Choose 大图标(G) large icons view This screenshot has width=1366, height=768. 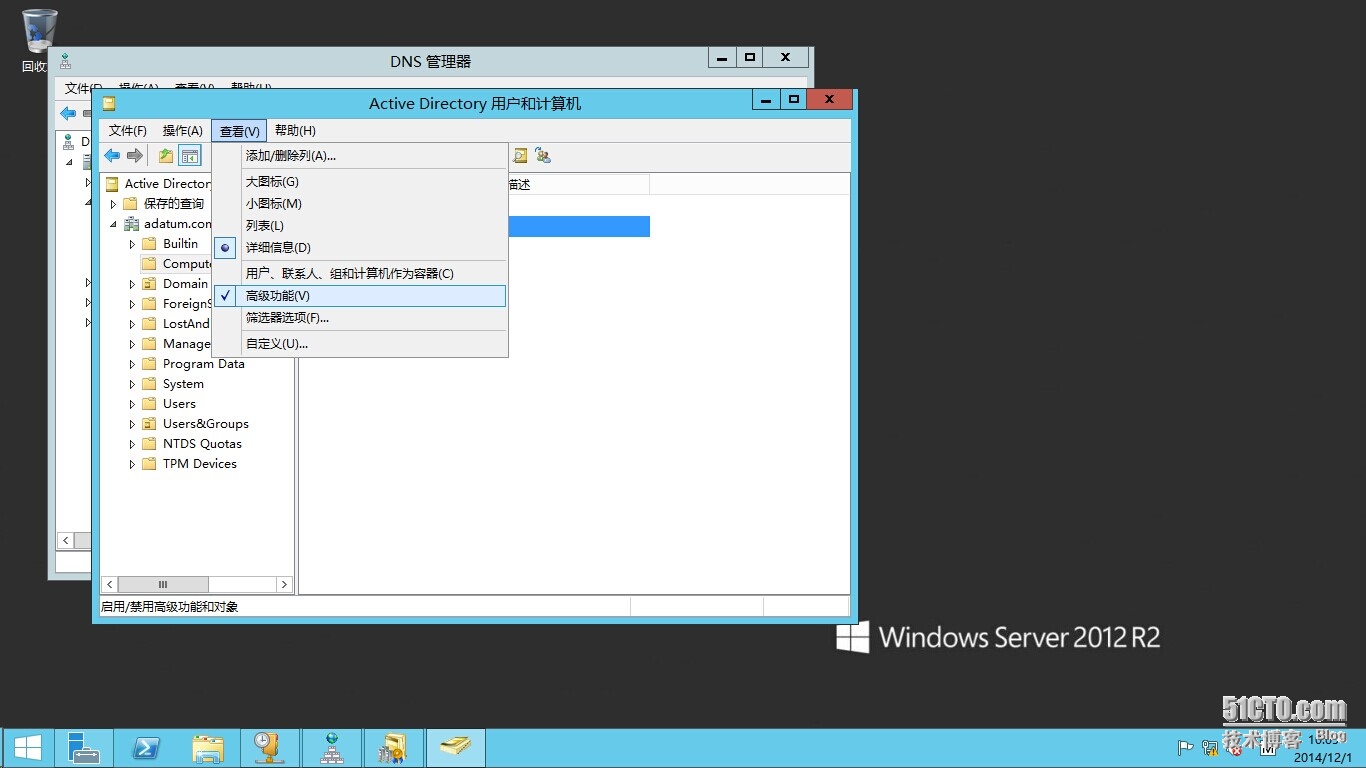point(360,182)
